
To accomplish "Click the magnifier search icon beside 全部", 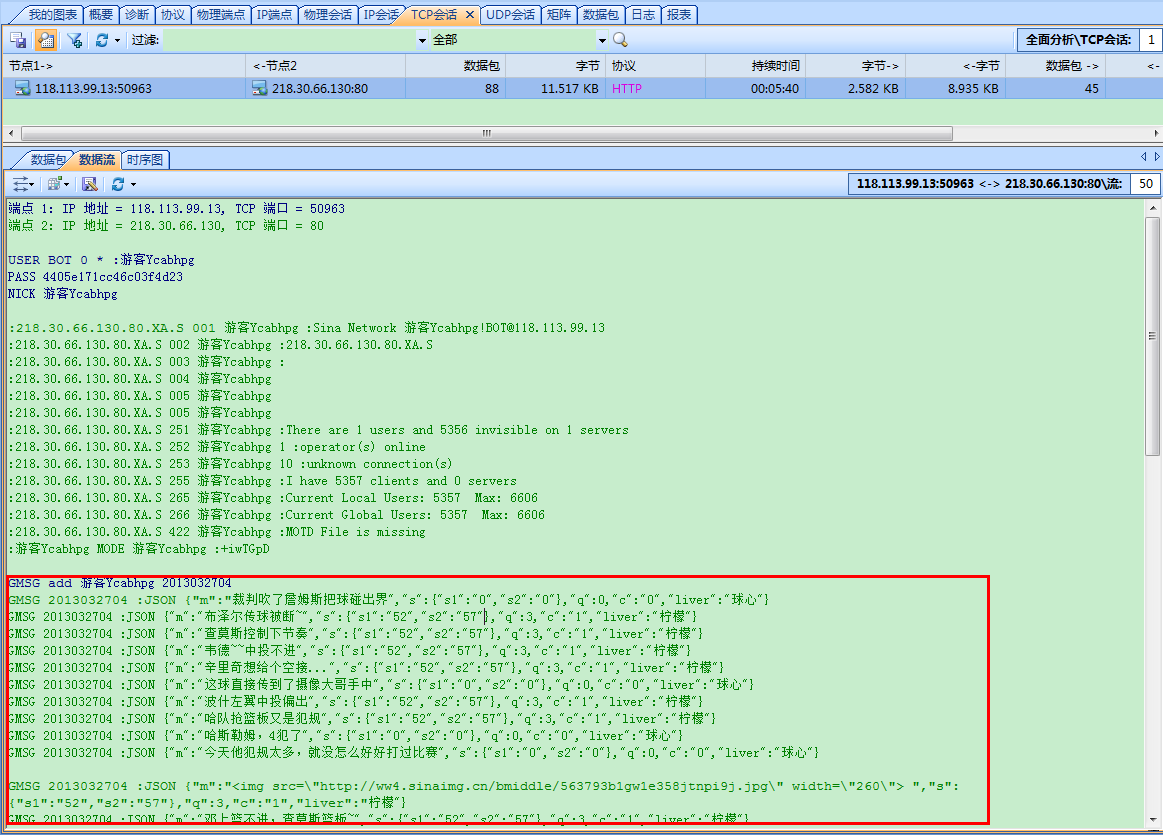I will pyautogui.click(x=620, y=40).
